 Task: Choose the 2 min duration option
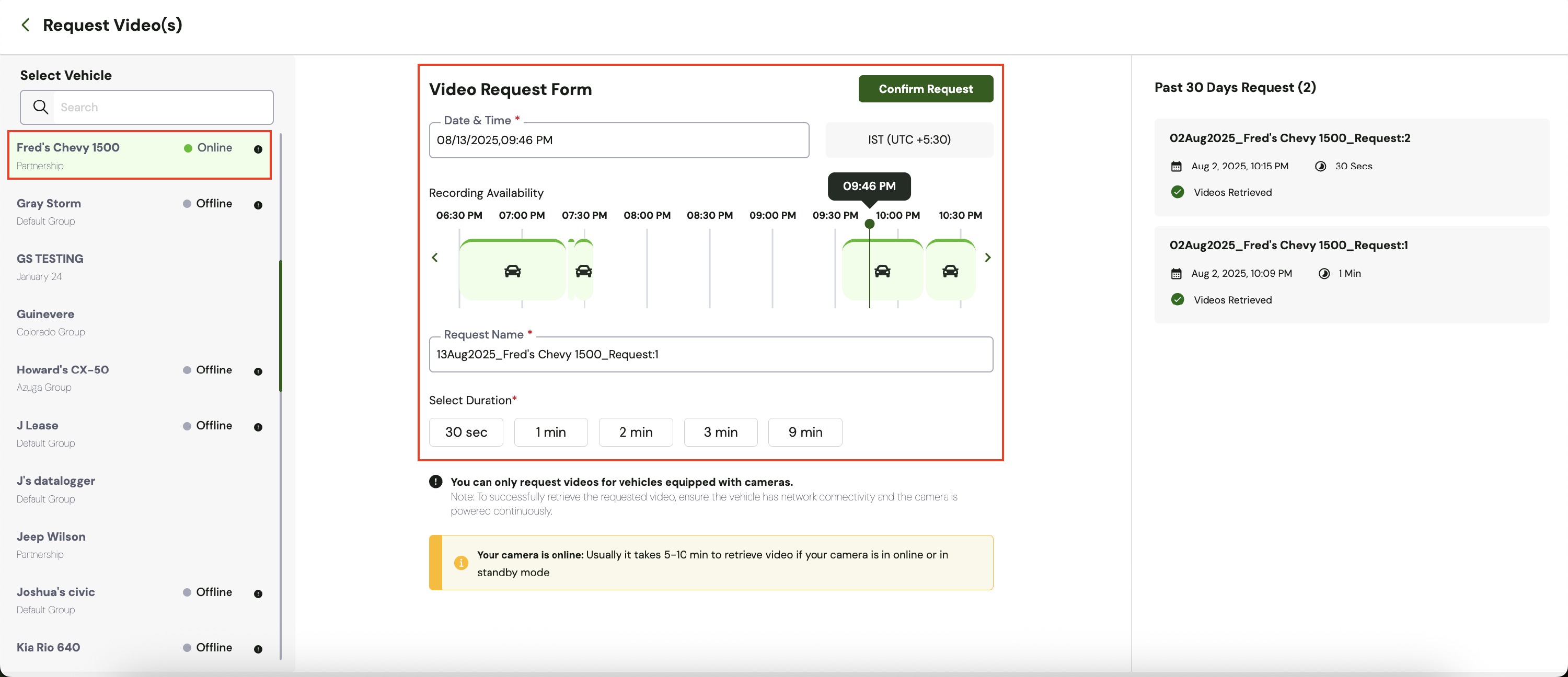tap(636, 432)
